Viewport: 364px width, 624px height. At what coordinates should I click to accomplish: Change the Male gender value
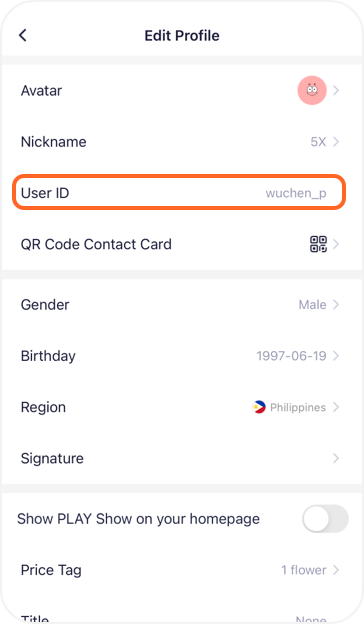312,304
